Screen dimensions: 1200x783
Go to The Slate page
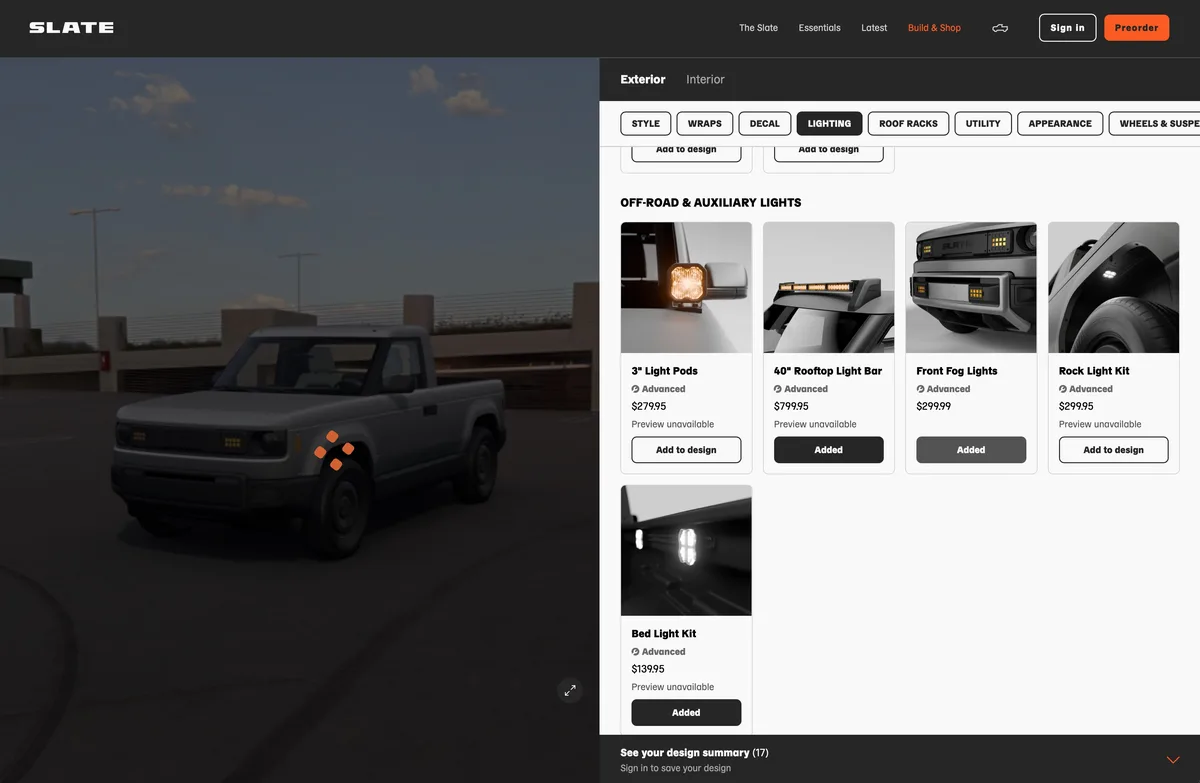tap(758, 28)
